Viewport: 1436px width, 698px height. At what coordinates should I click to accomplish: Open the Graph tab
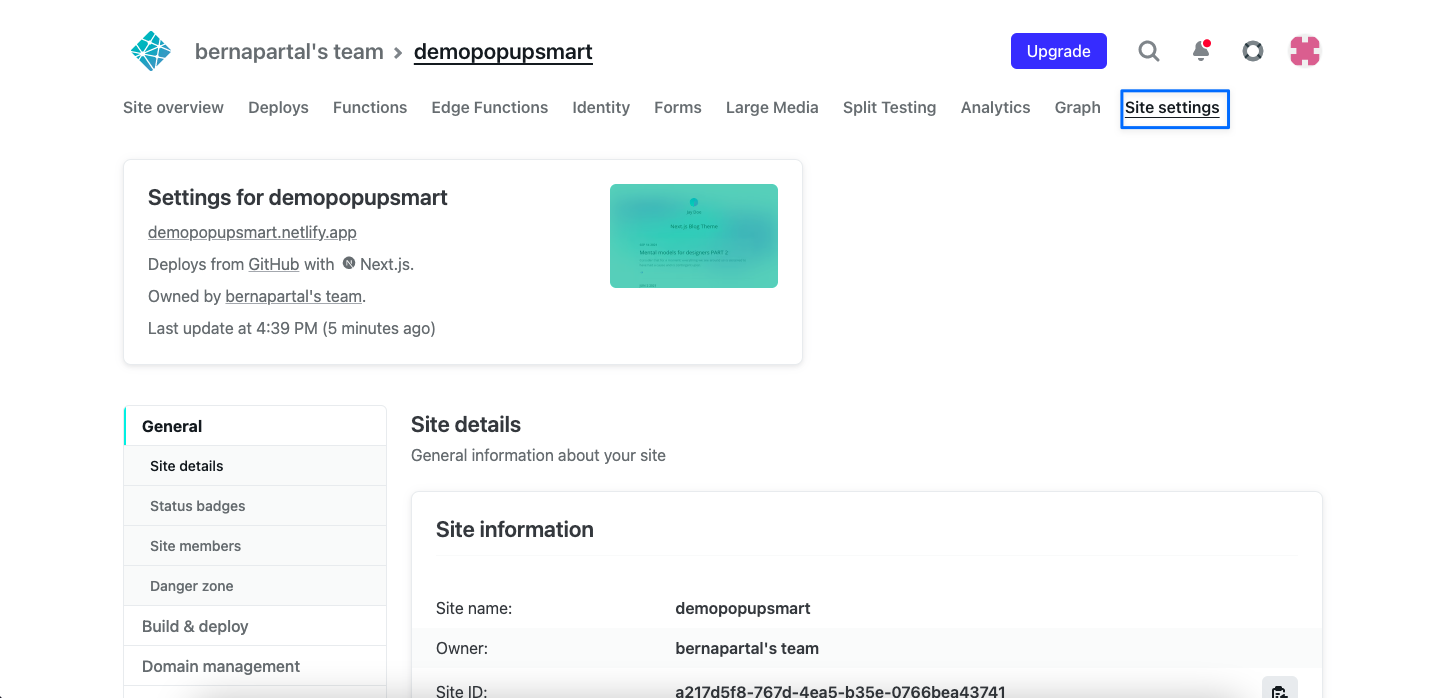coord(1077,108)
